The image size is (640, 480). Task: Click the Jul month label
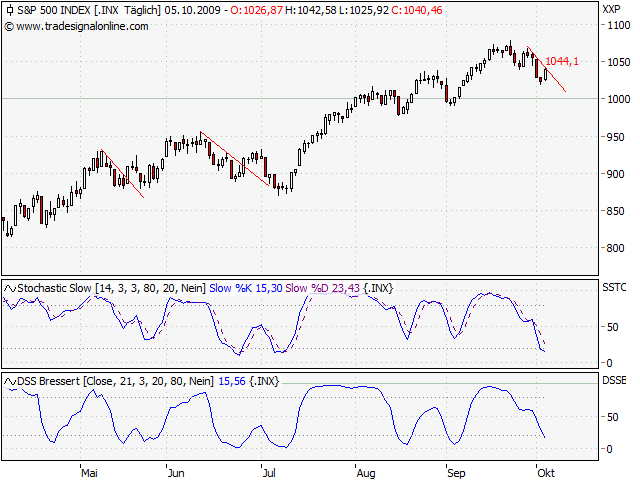pos(269,473)
